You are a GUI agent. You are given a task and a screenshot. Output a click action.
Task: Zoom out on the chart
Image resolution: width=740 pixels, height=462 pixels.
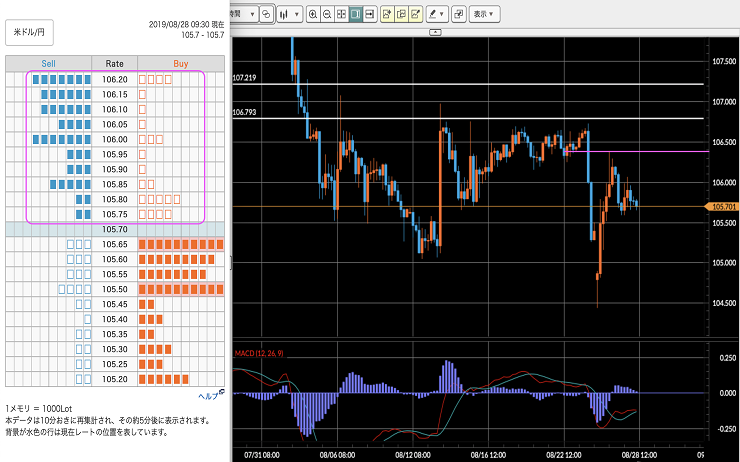tap(327, 14)
